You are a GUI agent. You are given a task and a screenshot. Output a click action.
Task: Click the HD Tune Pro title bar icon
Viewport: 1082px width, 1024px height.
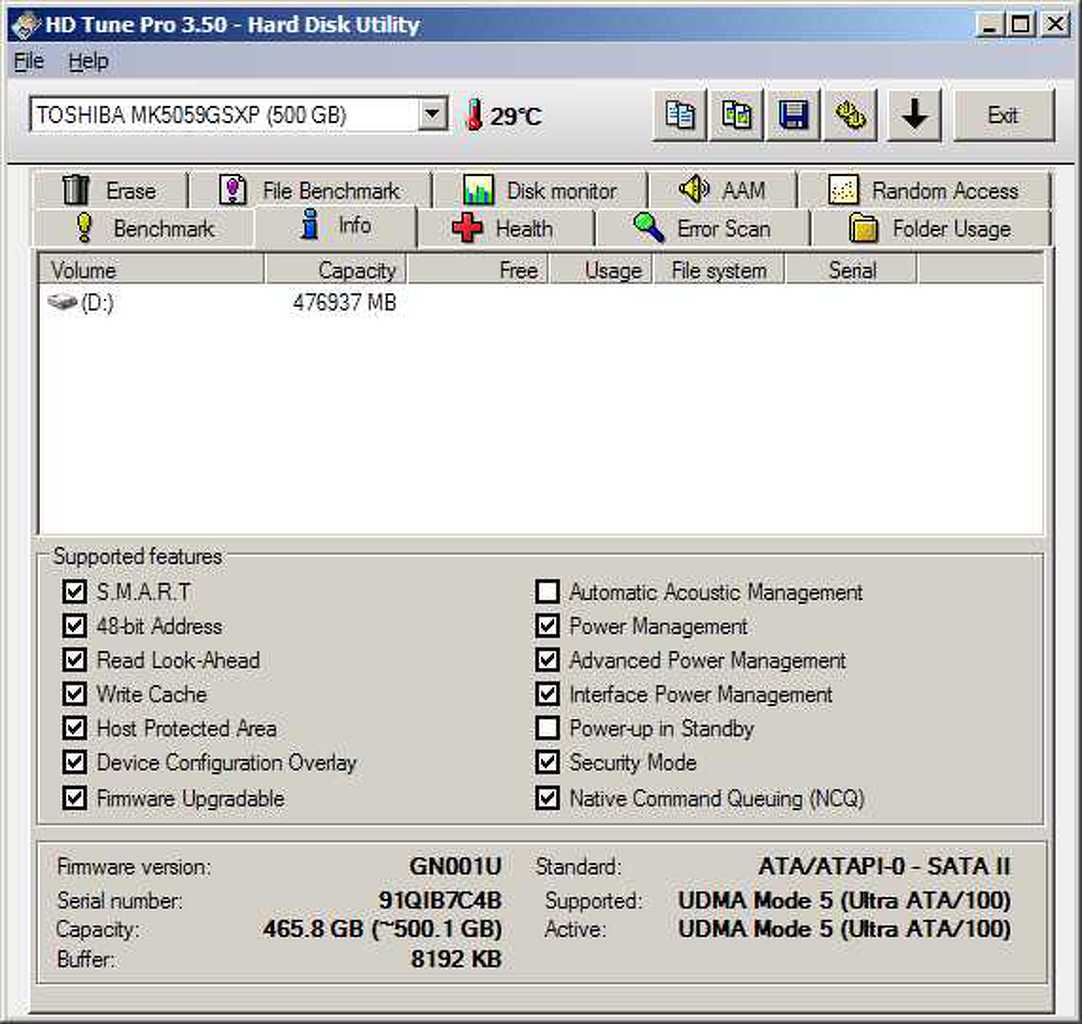pyautogui.click(x=26, y=25)
